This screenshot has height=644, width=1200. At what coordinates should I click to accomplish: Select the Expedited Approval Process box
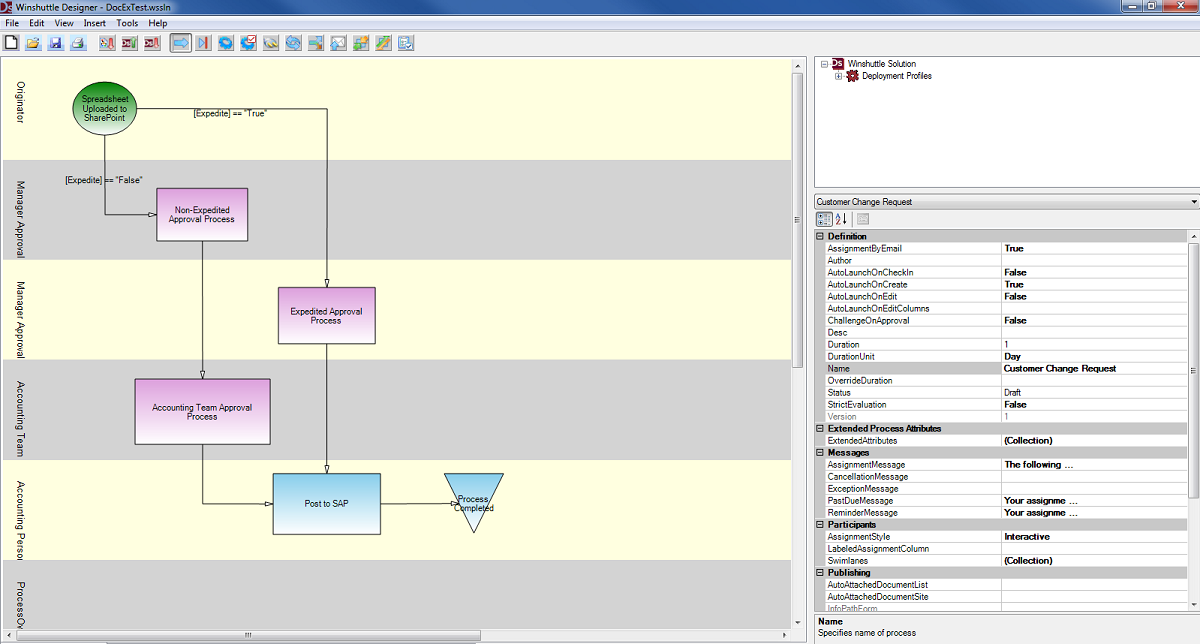326,315
